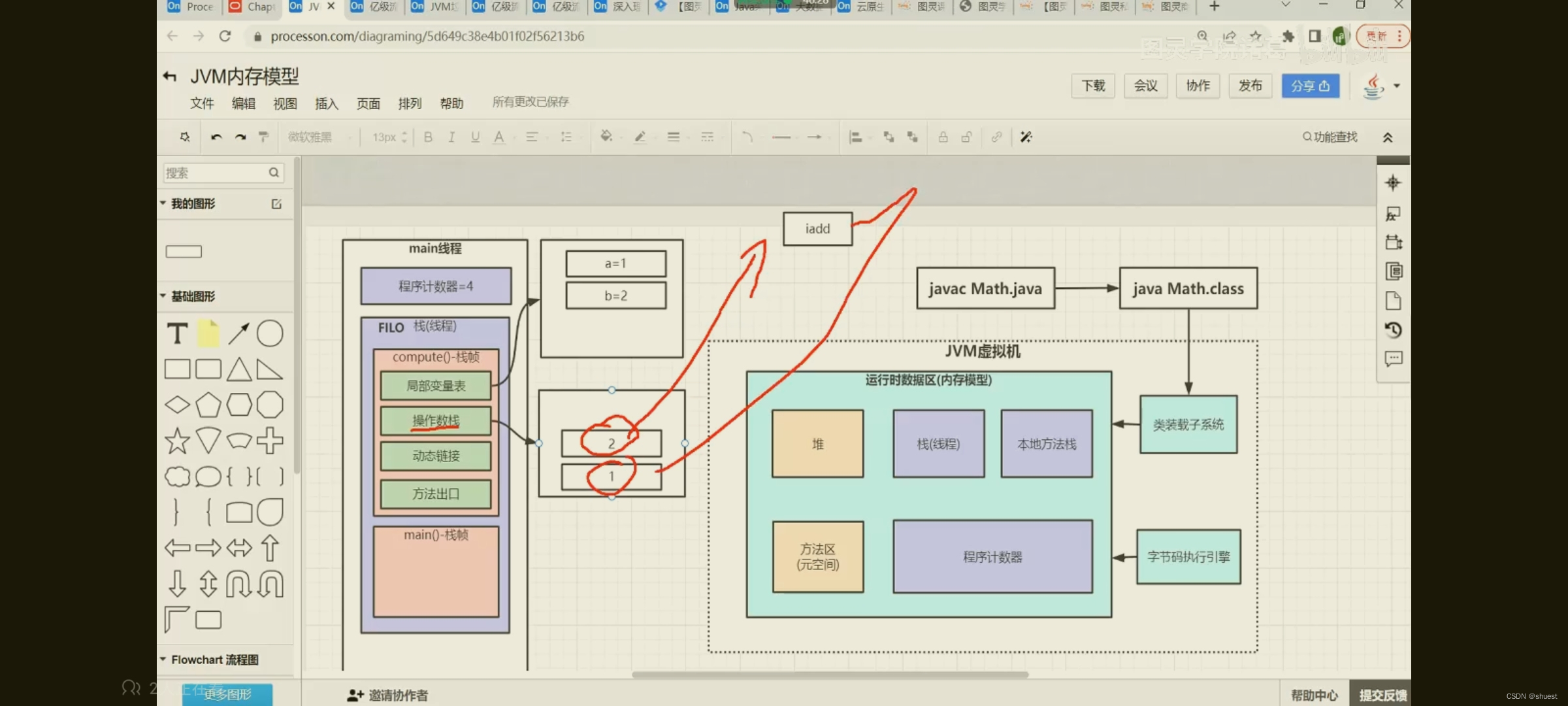Click the redo icon in toolbar
This screenshot has width=1568, height=706.
(x=240, y=137)
